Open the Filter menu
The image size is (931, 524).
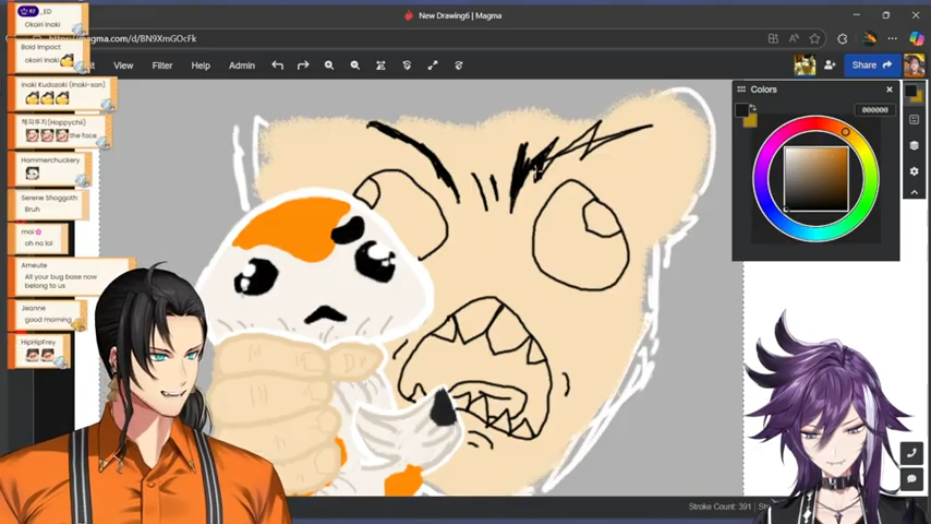(162, 66)
